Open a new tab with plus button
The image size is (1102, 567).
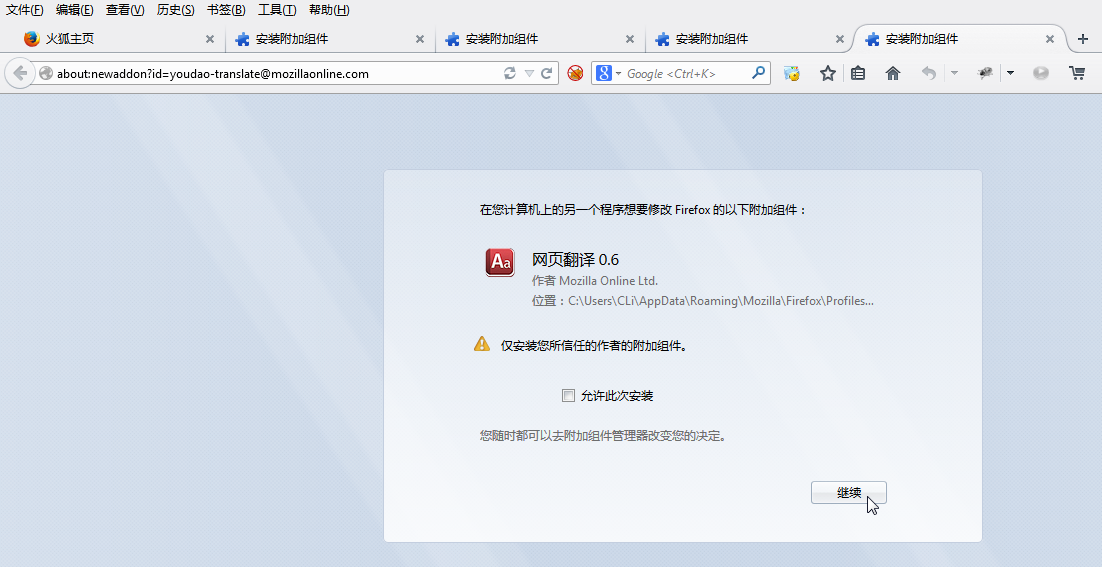(x=1083, y=39)
